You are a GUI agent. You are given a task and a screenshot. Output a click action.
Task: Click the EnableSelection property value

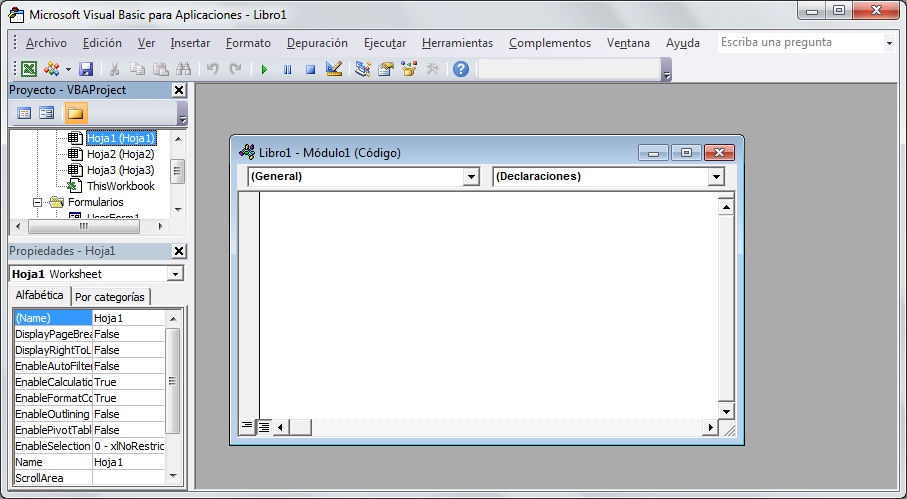point(128,446)
